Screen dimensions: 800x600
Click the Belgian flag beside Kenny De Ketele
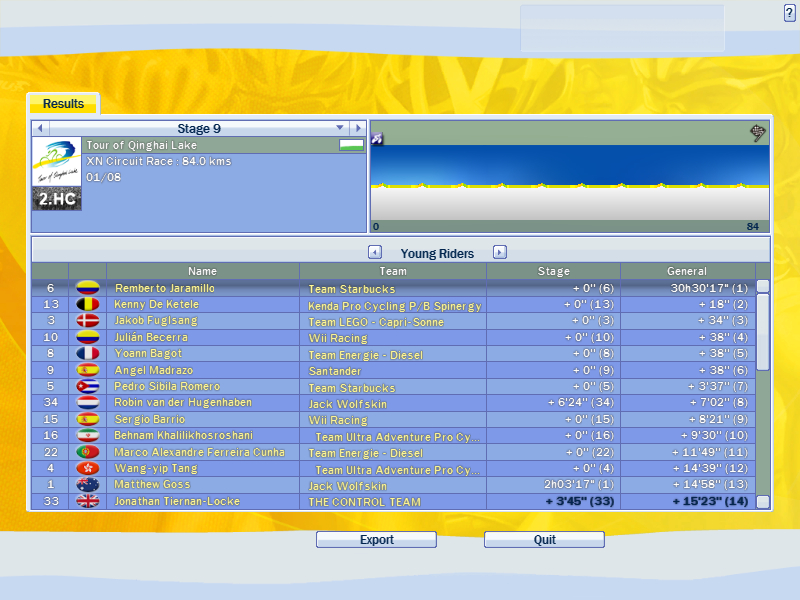point(88,305)
